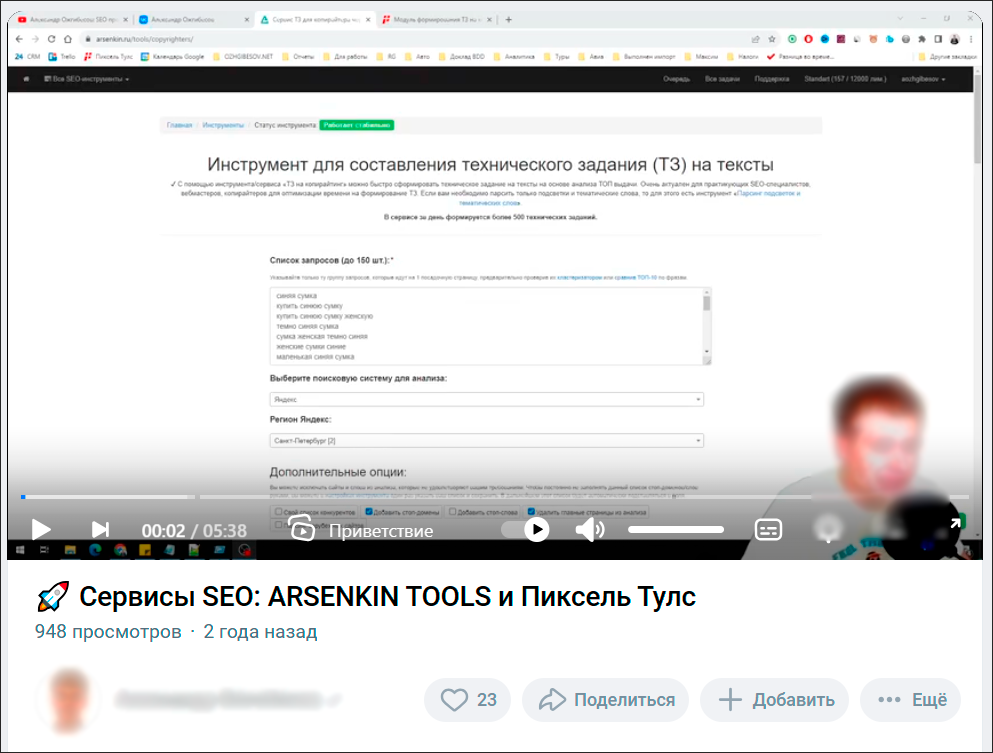This screenshot has height=753, width=993.
Task: Expand the Аналитика bookmark folder
Action: 514,56
